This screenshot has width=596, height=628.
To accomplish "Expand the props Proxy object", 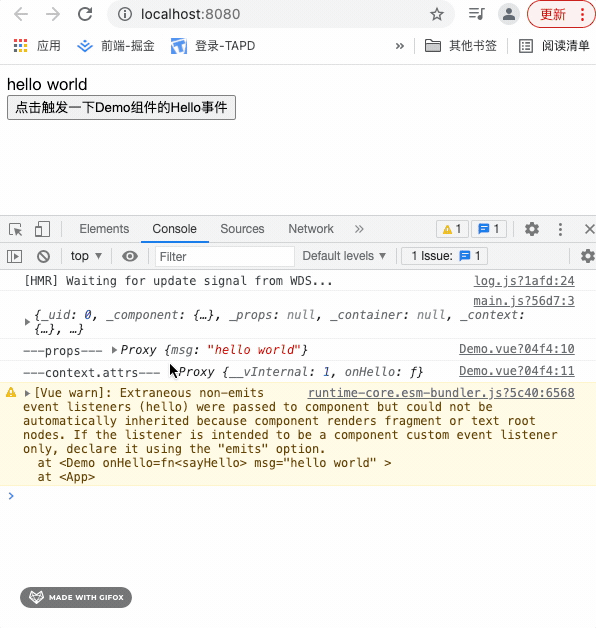I will point(114,350).
